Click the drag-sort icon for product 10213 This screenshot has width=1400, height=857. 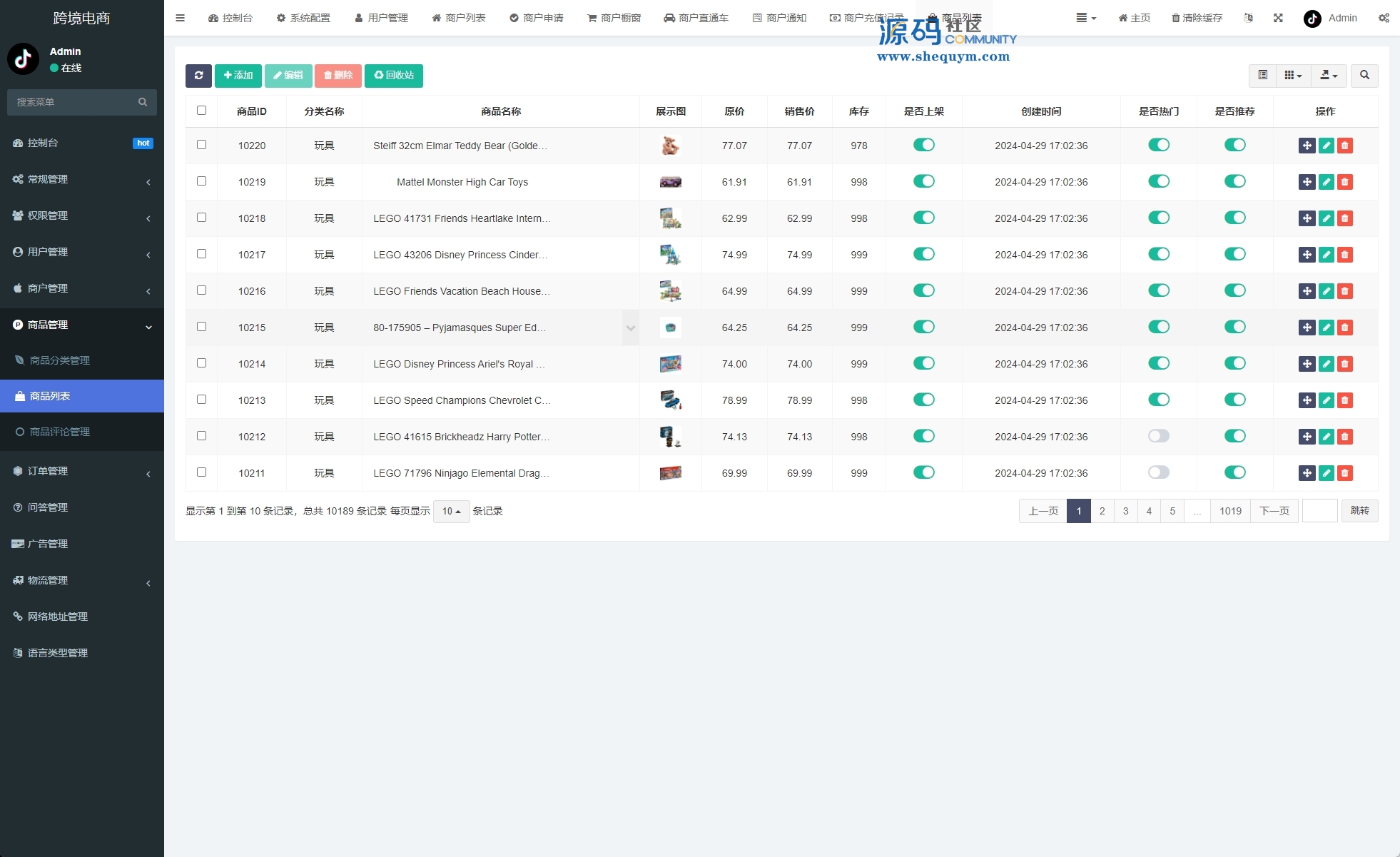(1307, 400)
